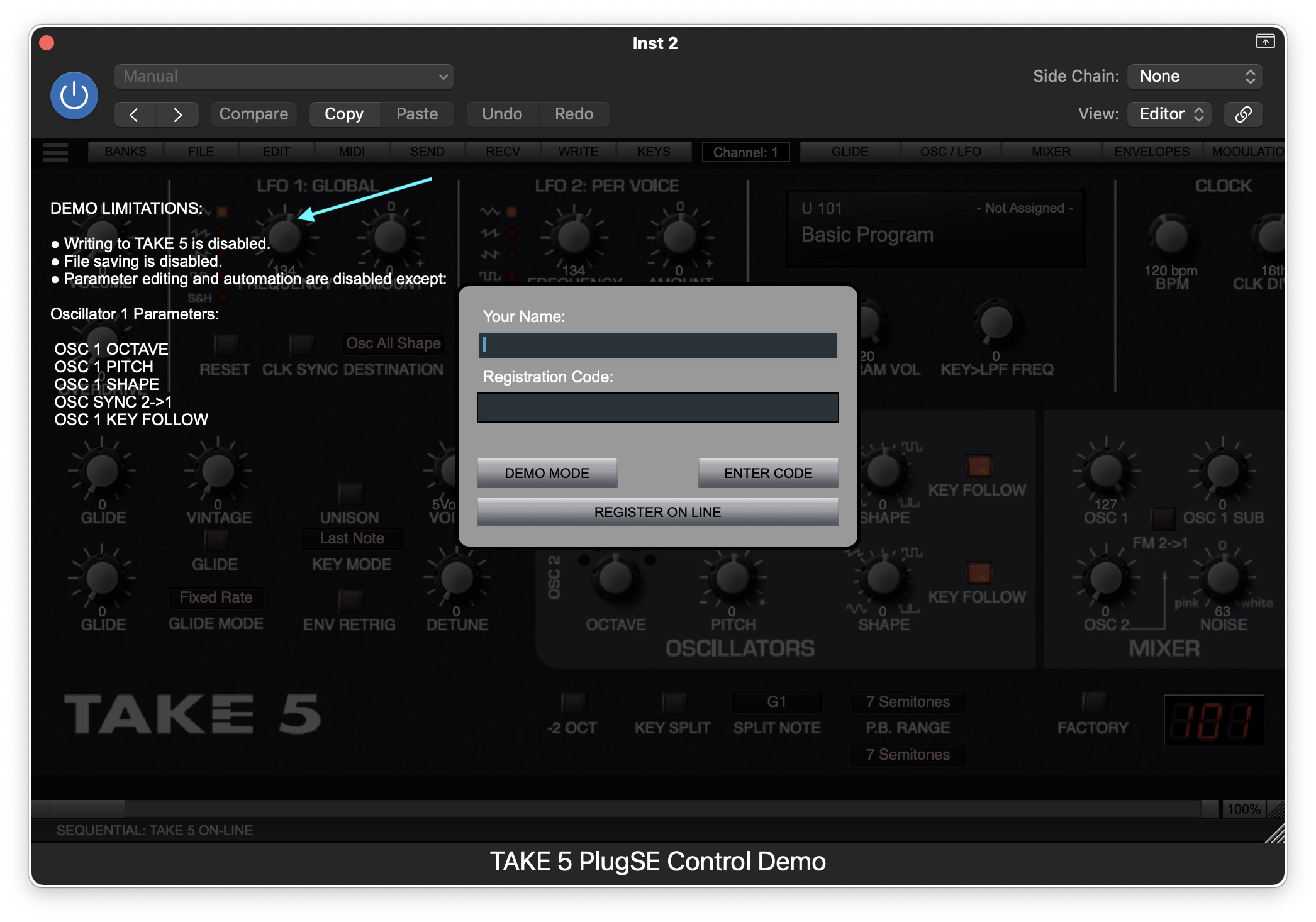Open the EDIT menu
The height and width of the screenshot is (922, 1316).
click(276, 152)
